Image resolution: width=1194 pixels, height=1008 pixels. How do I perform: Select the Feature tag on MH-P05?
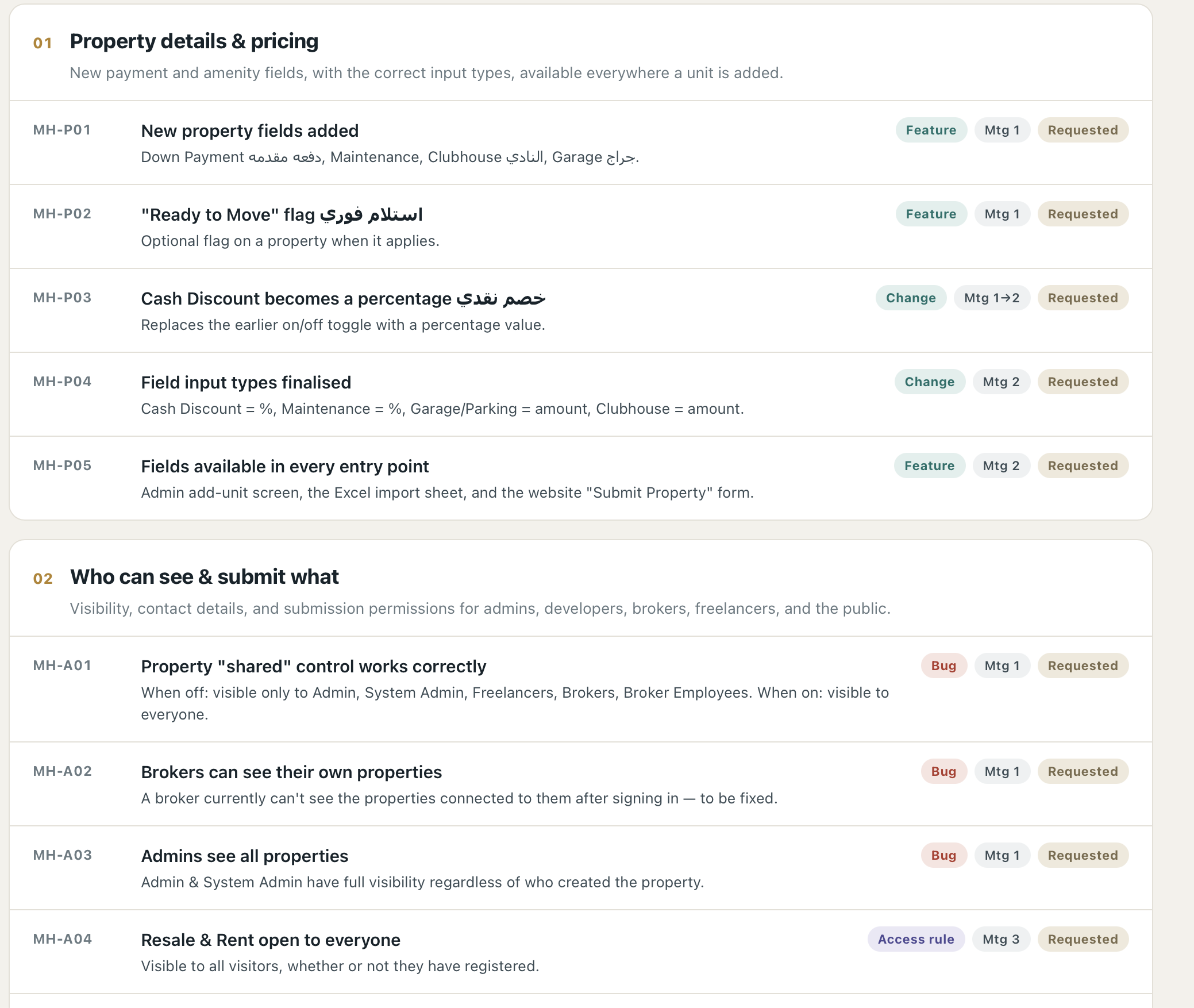click(929, 465)
